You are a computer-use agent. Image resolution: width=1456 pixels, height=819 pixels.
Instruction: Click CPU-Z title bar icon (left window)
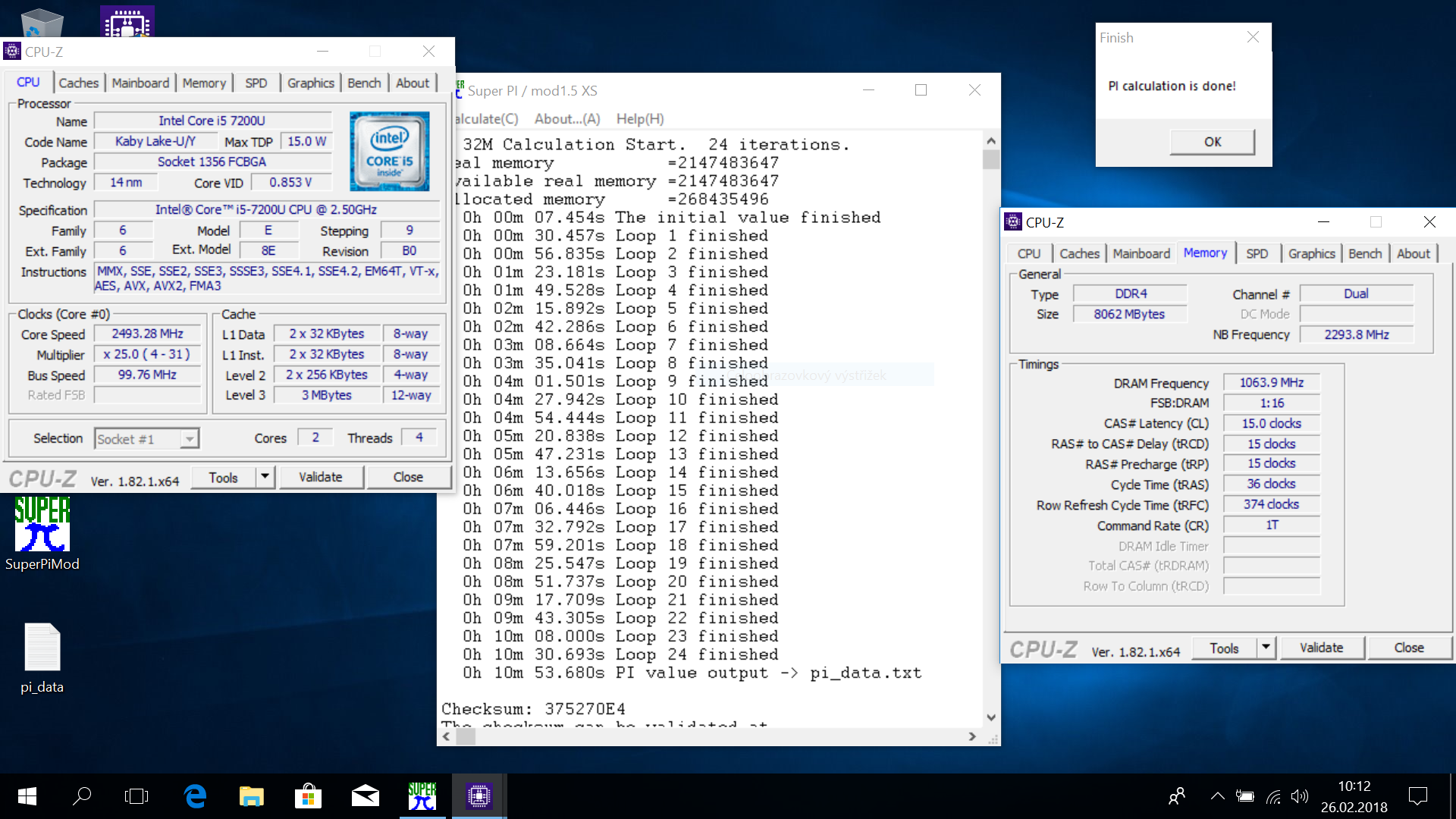12,52
